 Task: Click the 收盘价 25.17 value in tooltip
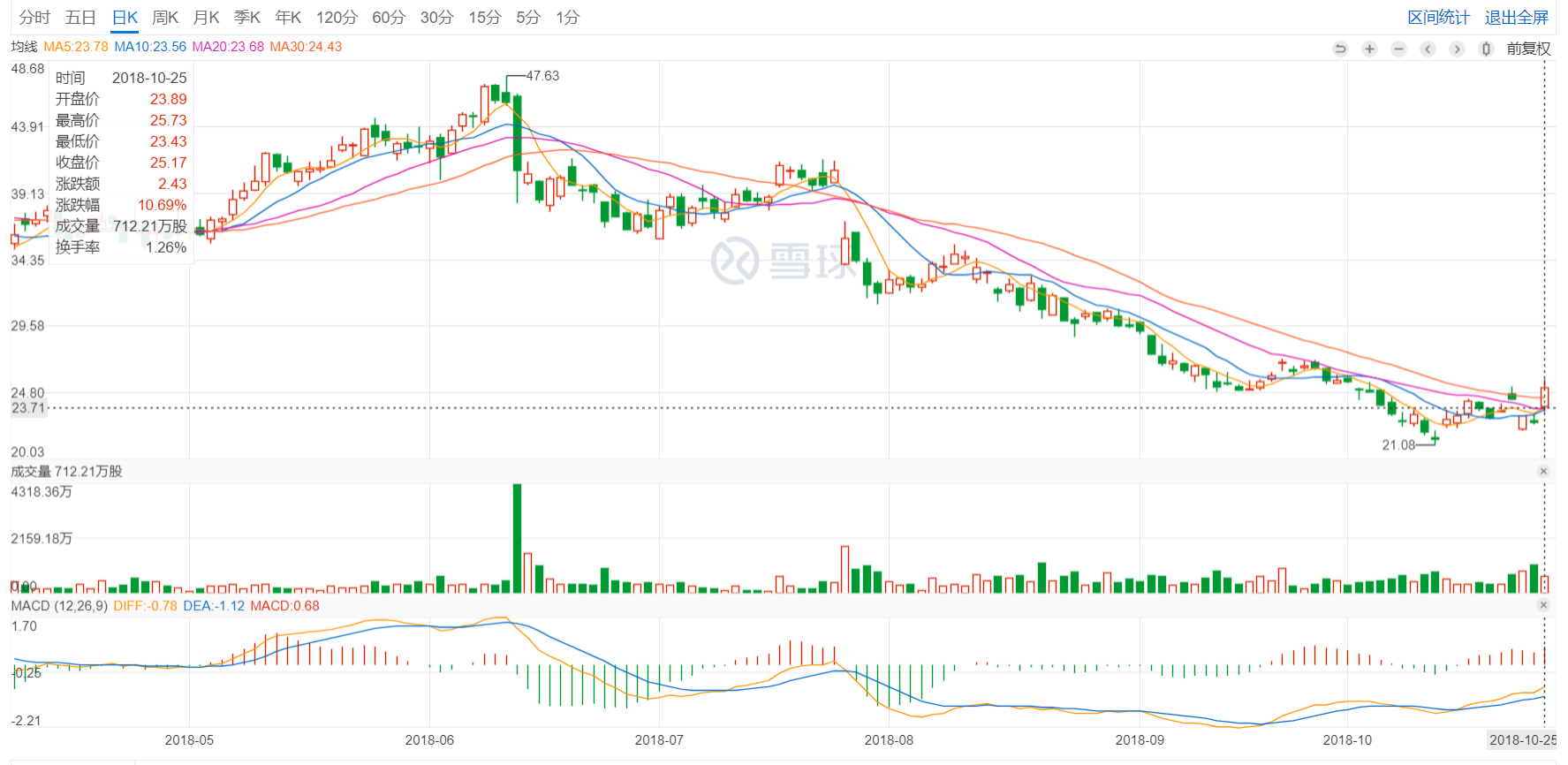tap(168, 163)
